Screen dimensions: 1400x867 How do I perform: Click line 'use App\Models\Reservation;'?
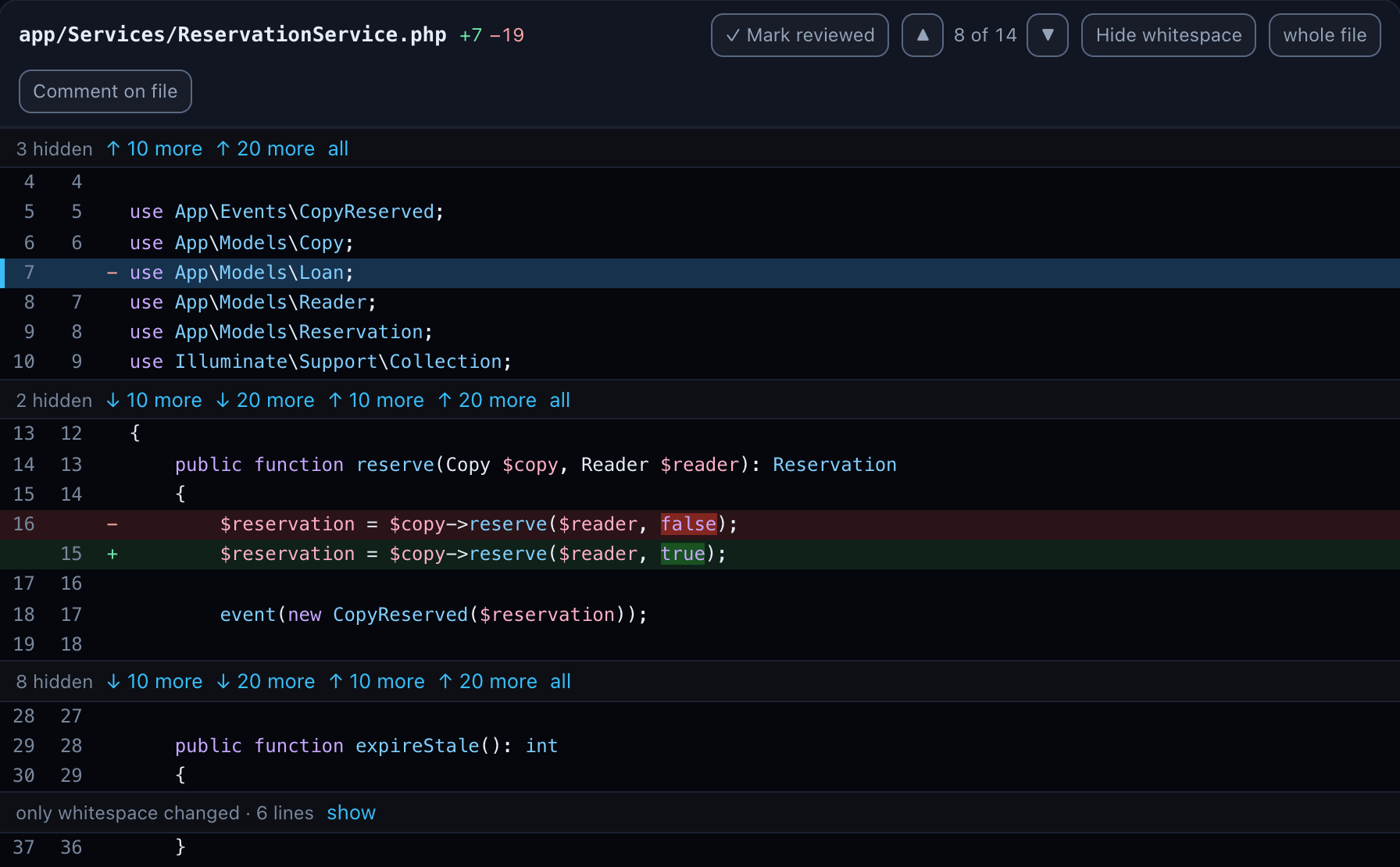[700, 332]
